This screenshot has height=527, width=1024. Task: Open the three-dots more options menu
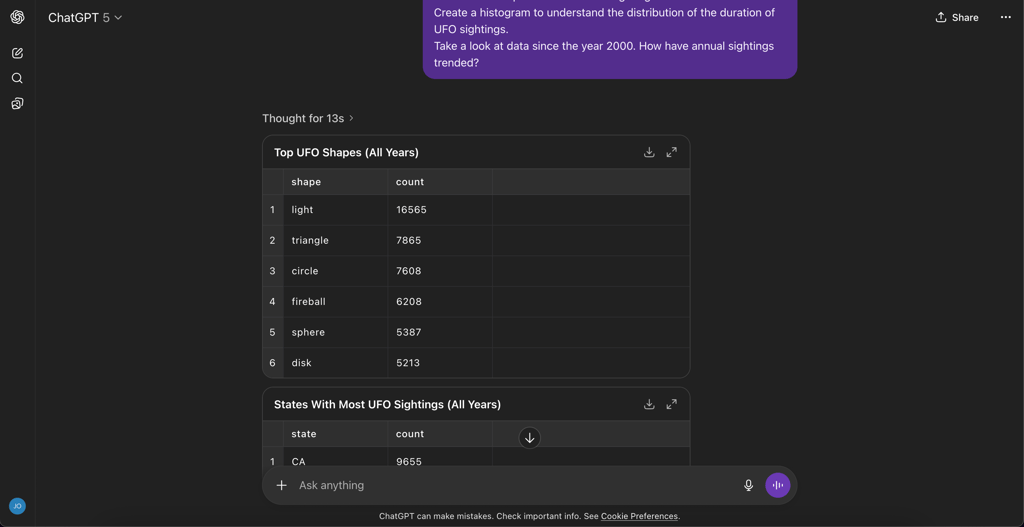point(1006,18)
